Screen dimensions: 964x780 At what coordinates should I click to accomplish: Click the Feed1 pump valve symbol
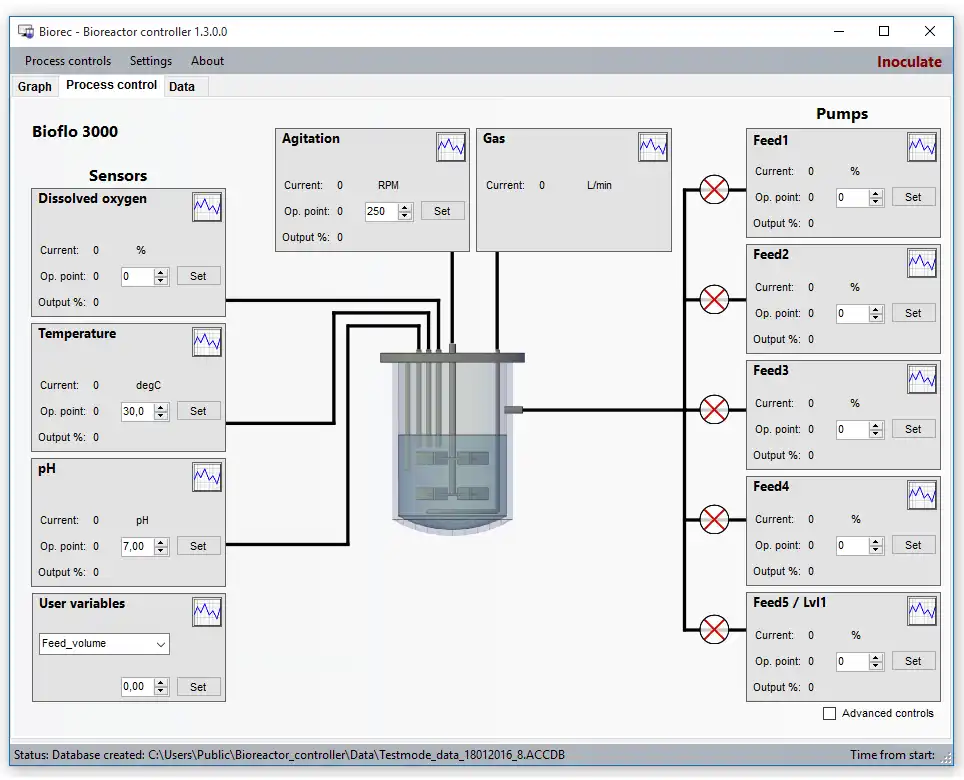[x=714, y=189]
